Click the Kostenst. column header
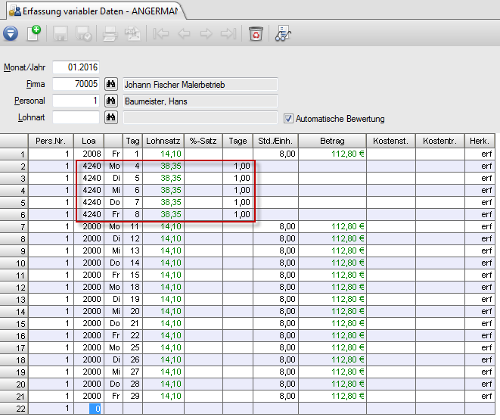 point(391,141)
